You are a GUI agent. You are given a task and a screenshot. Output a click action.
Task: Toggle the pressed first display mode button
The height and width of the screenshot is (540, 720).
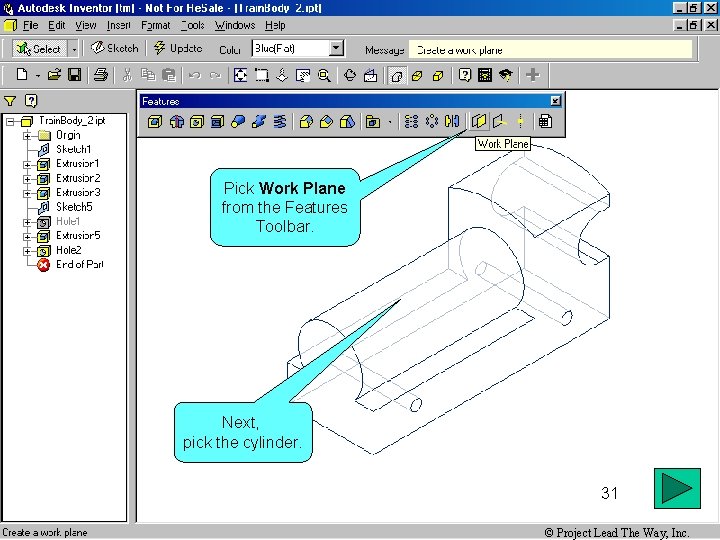pos(397,75)
